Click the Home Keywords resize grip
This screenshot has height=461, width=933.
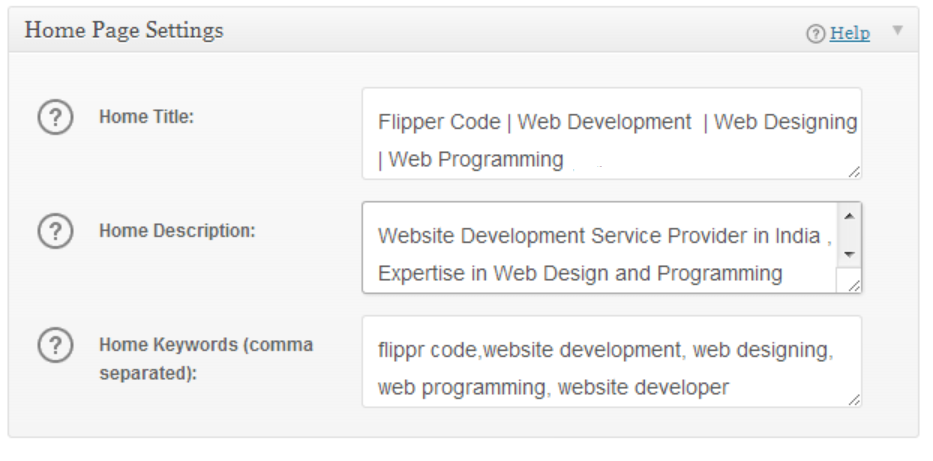854,400
